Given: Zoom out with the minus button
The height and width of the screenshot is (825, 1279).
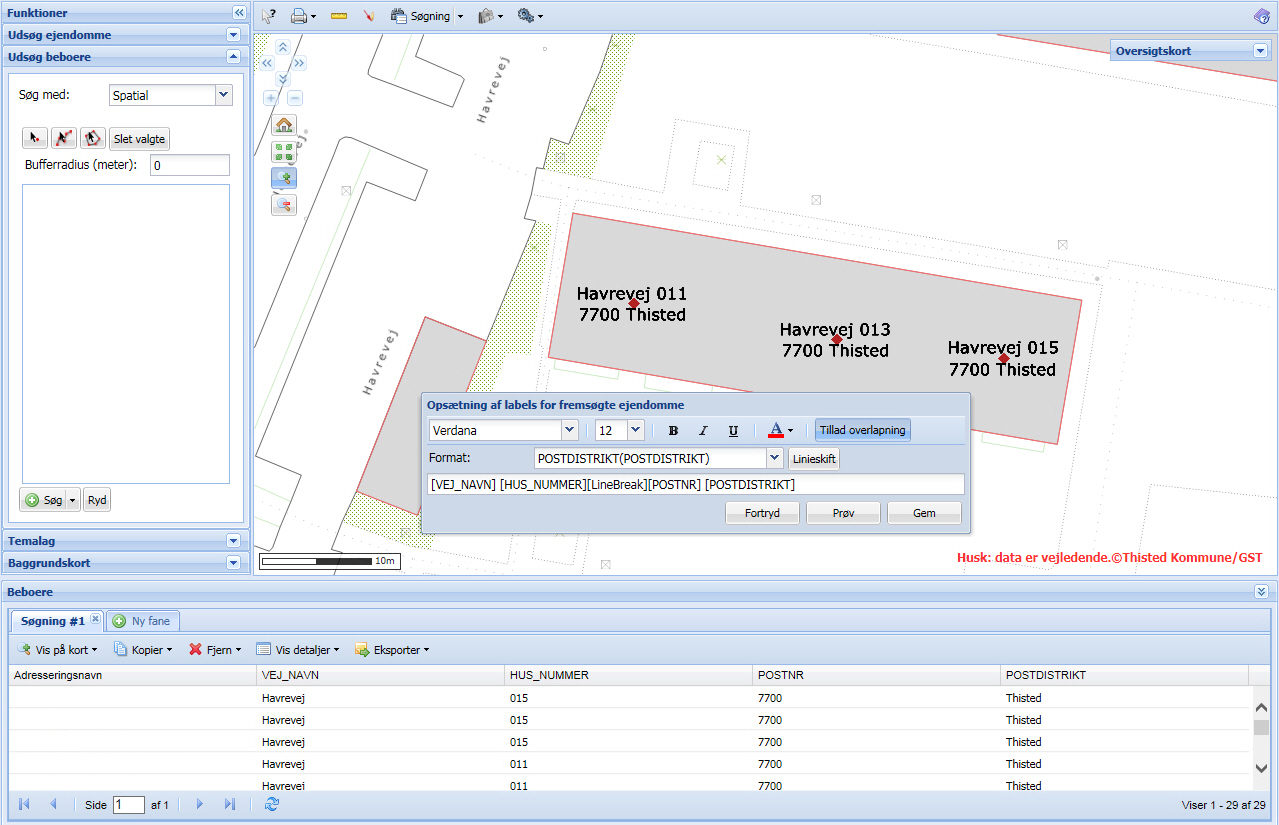Looking at the screenshot, I should pos(295,98).
